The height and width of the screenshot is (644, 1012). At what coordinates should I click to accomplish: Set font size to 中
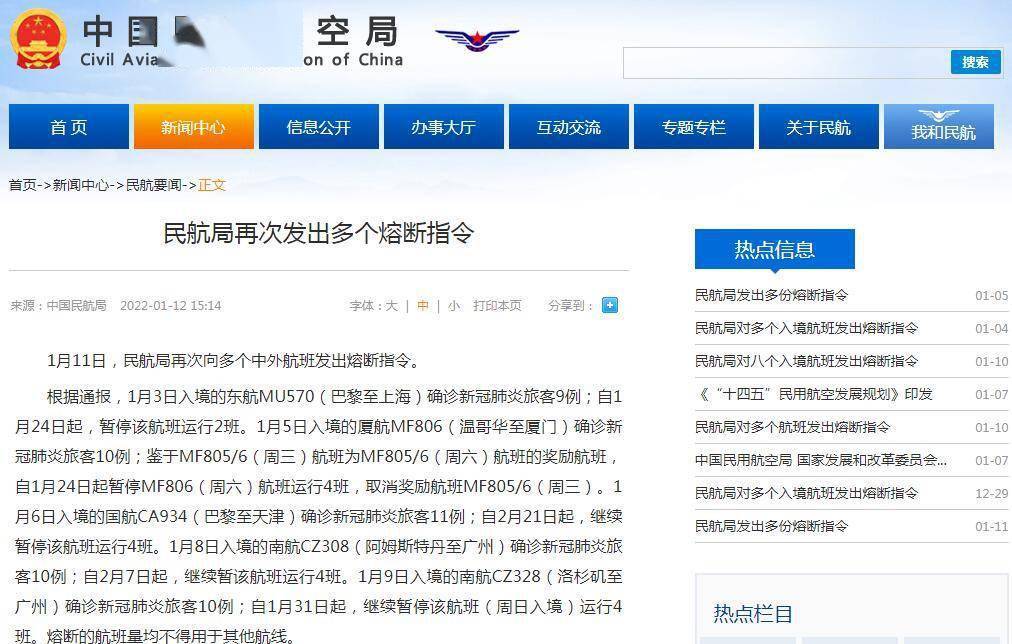pos(423,305)
